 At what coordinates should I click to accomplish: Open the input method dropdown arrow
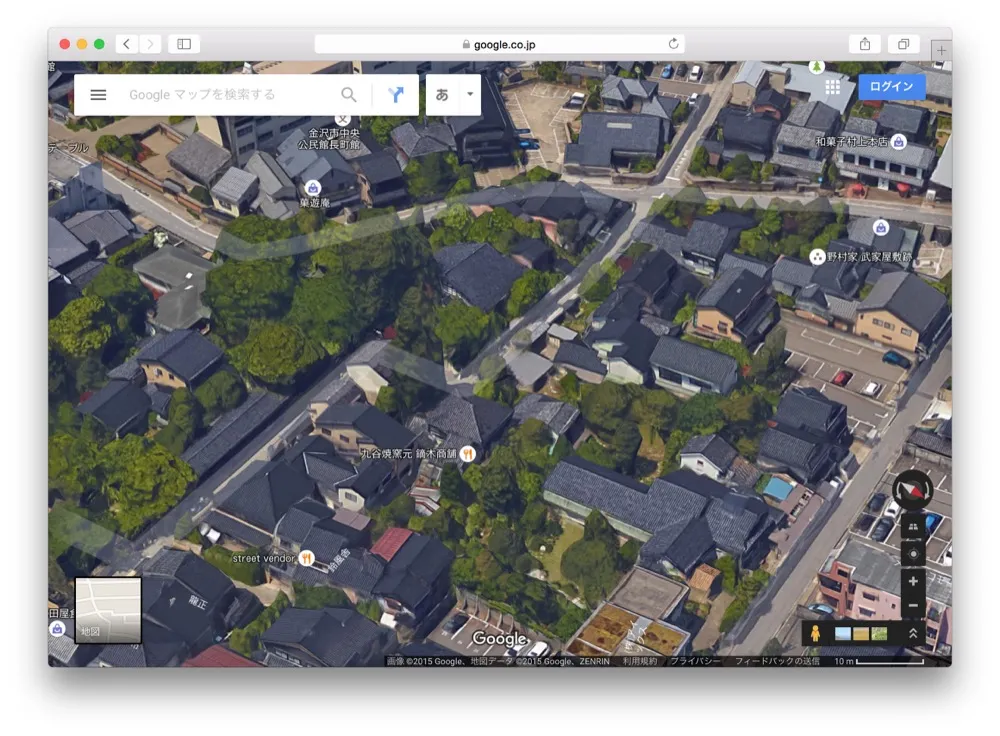(469, 95)
